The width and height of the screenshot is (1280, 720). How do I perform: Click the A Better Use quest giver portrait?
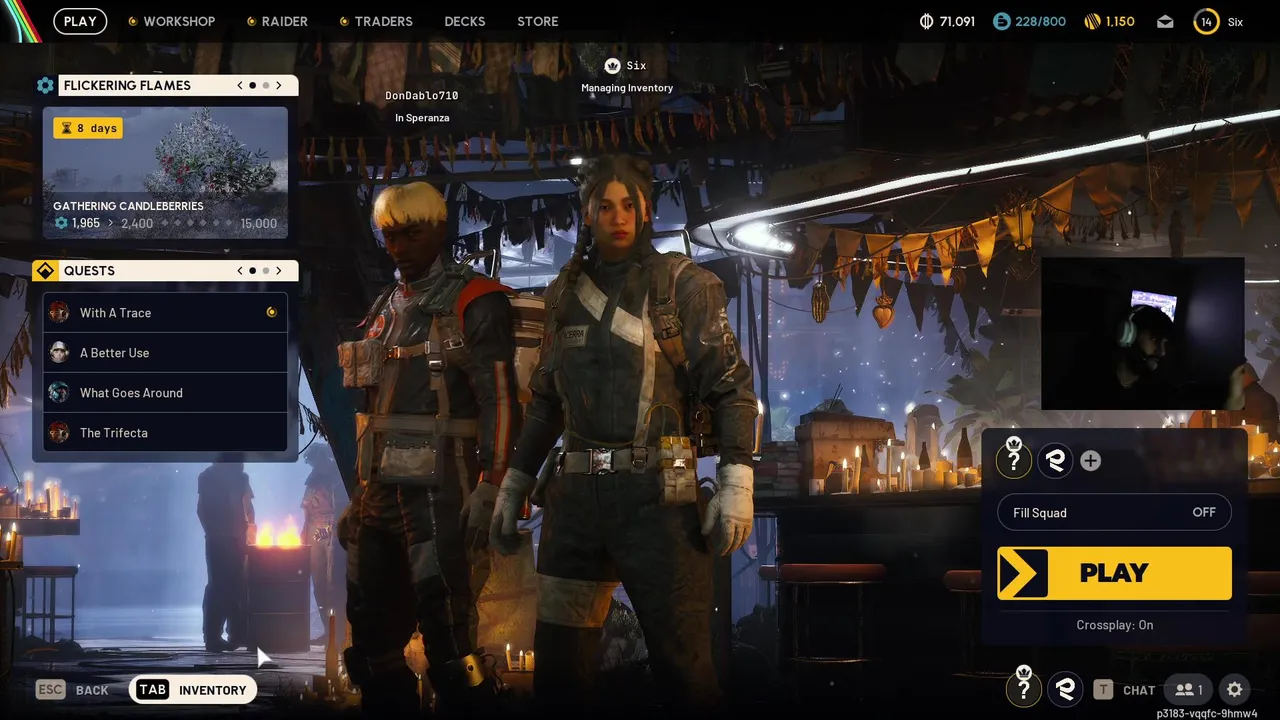click(x=59, y=352)
